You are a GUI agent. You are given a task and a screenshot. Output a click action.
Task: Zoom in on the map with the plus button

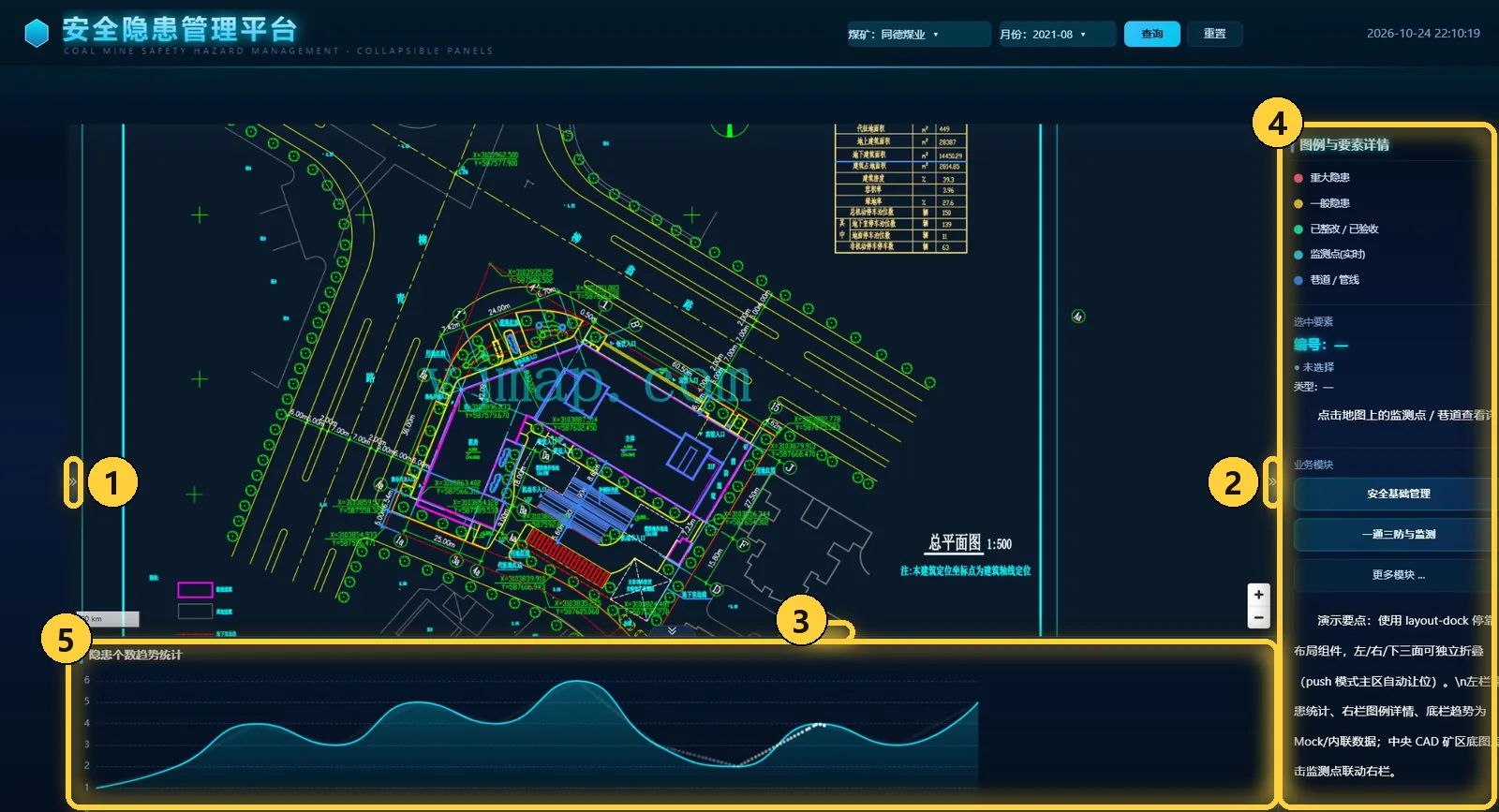click(x=1258, y=595)
